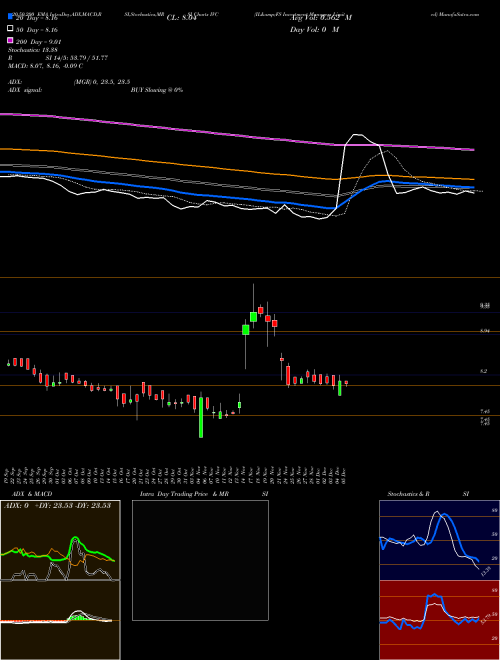Open the ADX line chart panel
Screen dimensions: 500x660
[x=60, y=540]
